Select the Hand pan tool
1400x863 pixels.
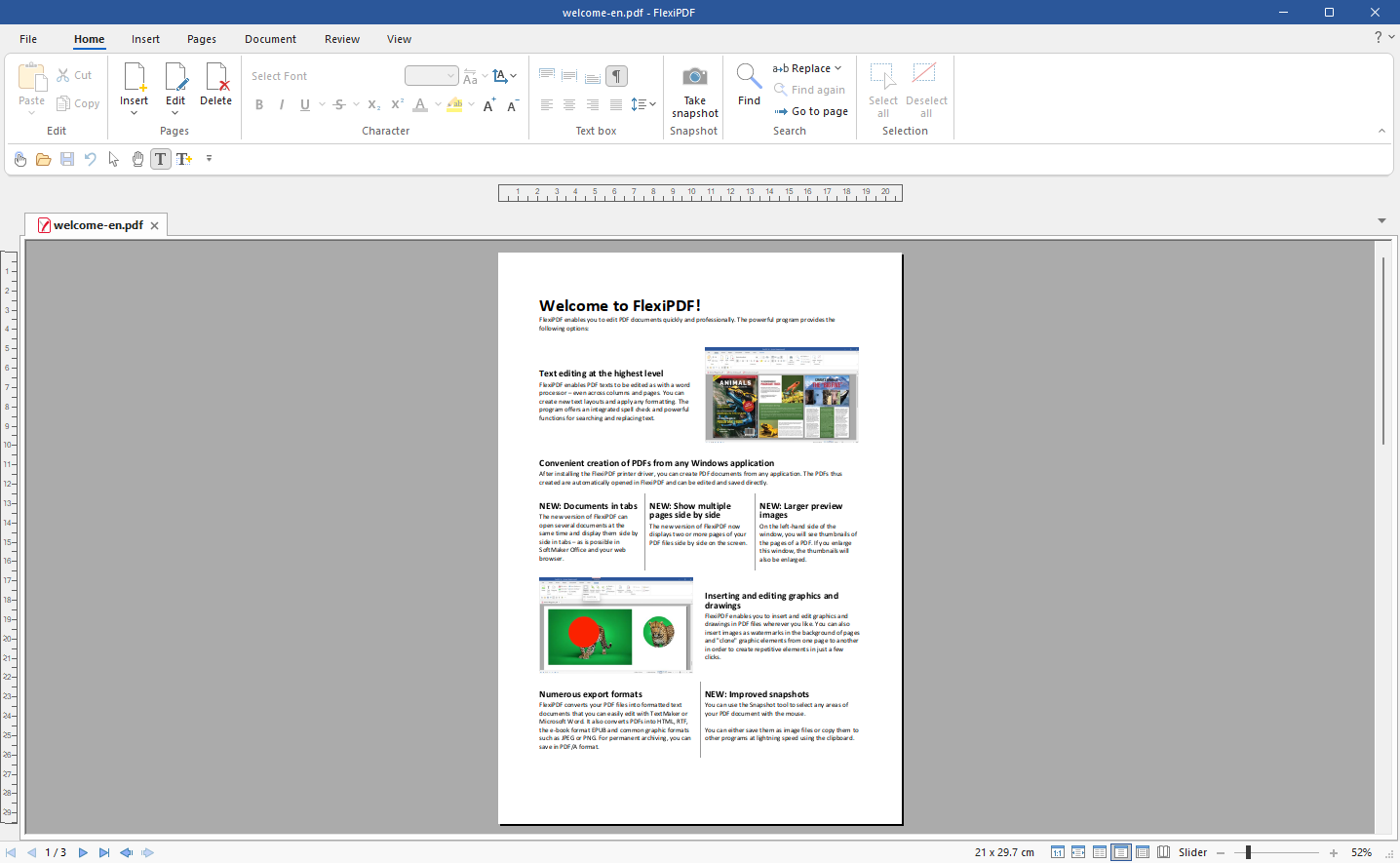tap(137, 159)
